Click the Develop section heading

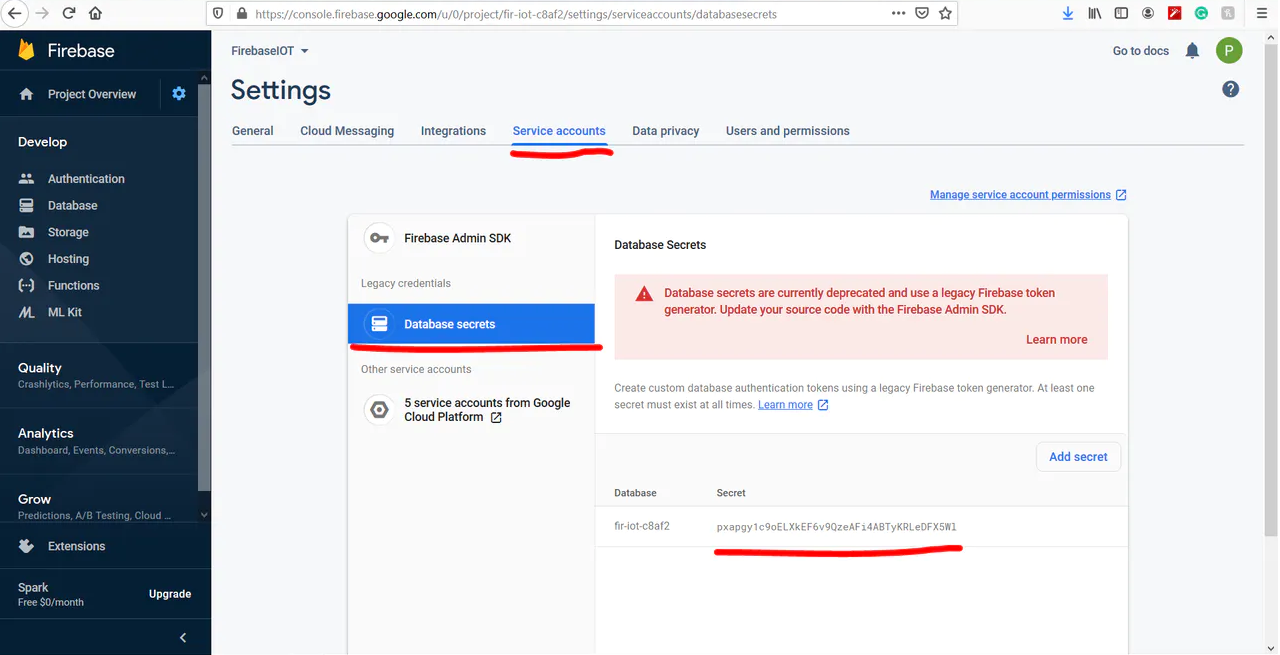(43, 142)
